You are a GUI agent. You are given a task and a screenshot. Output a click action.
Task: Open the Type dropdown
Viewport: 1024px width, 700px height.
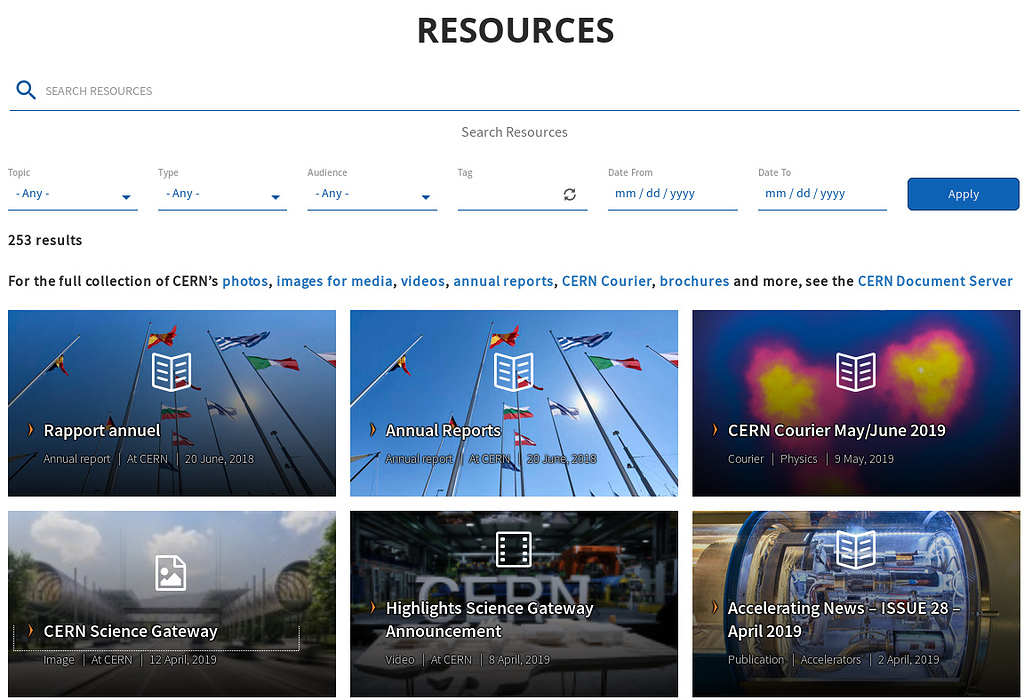(x=222, y=193)
